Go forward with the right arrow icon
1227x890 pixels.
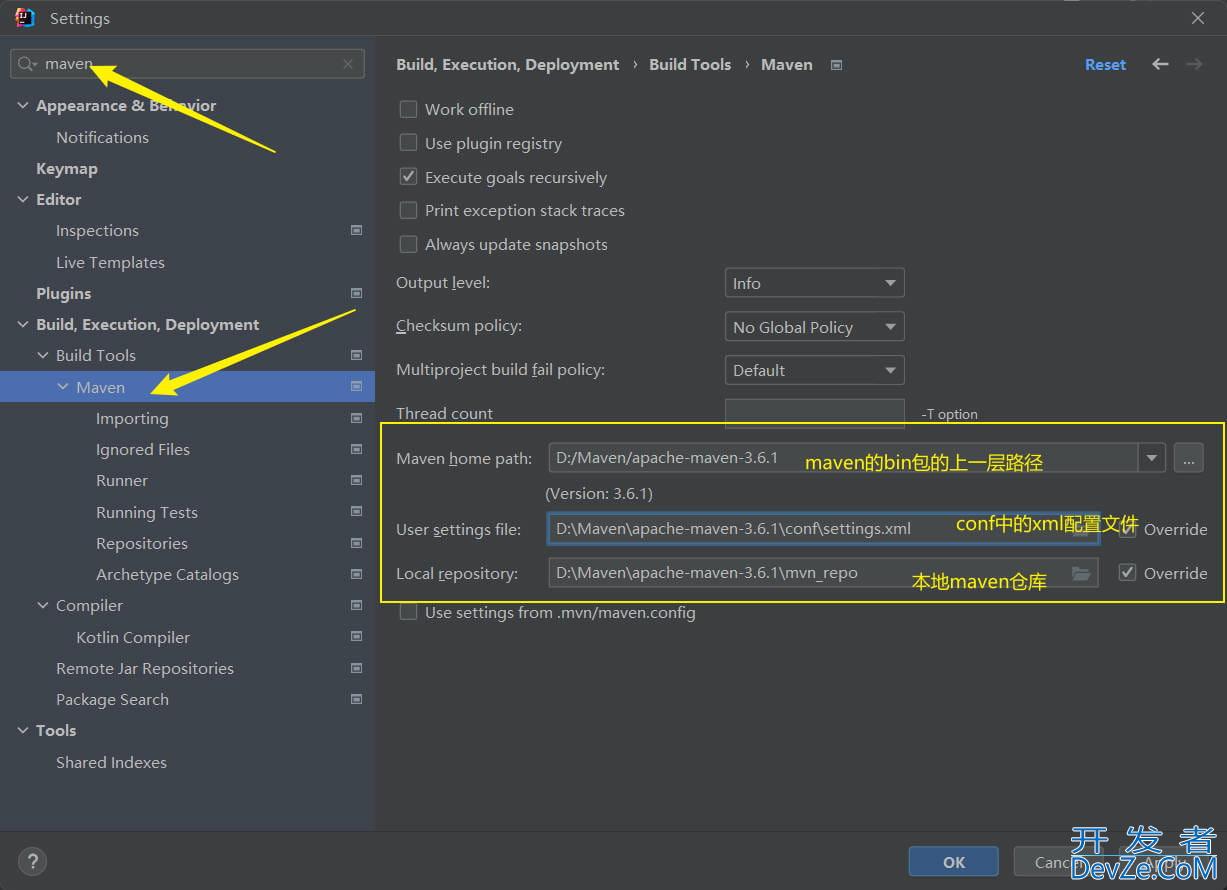click(x=1194, y=64)
